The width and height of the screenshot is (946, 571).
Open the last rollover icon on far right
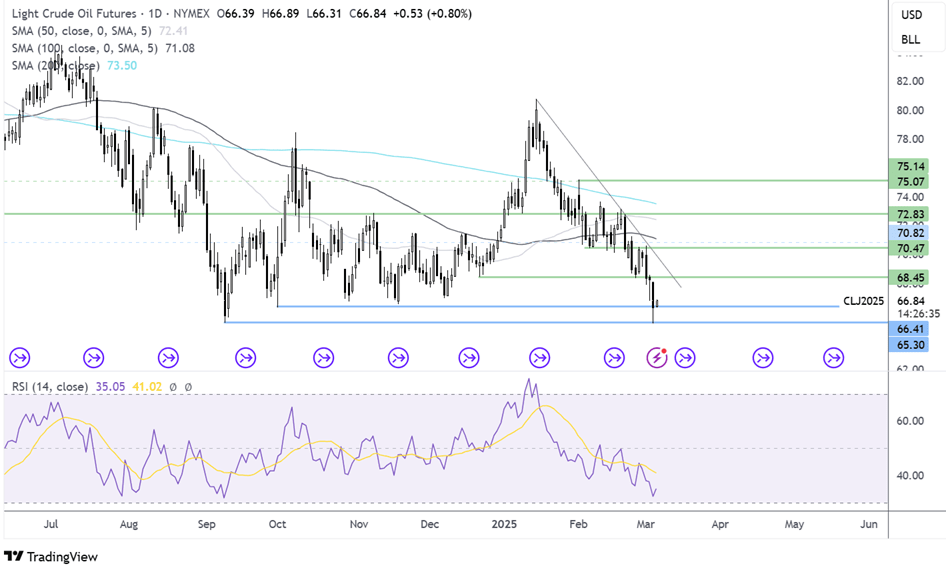coord(833,358)
